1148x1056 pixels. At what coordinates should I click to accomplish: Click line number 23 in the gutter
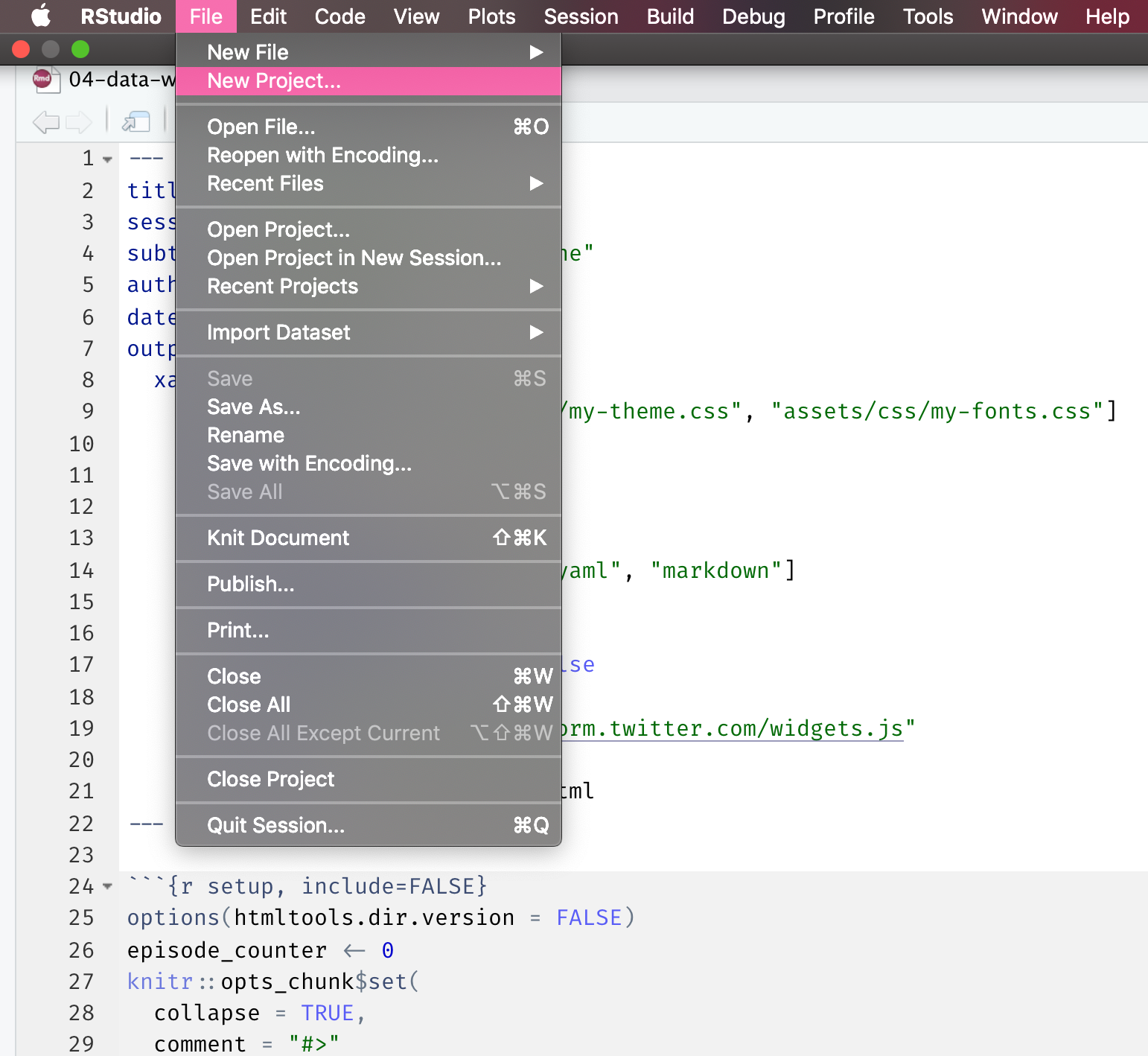pos(81,855)
